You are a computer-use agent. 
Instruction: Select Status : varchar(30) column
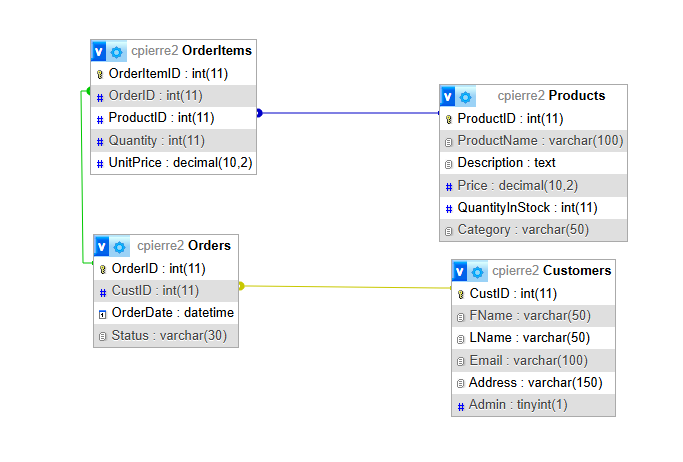point(166,336)
